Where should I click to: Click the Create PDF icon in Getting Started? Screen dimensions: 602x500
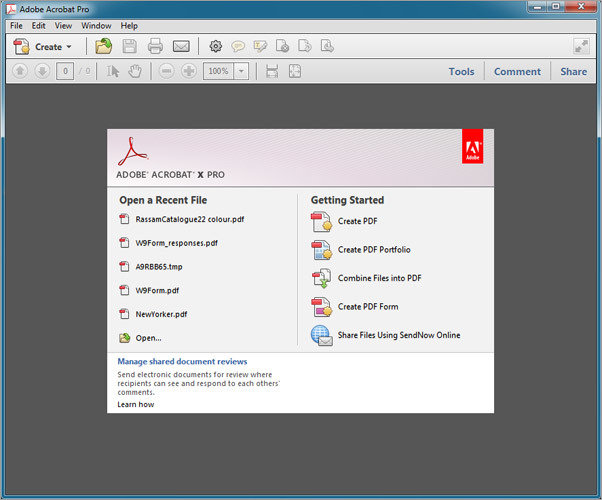point(321,222)
